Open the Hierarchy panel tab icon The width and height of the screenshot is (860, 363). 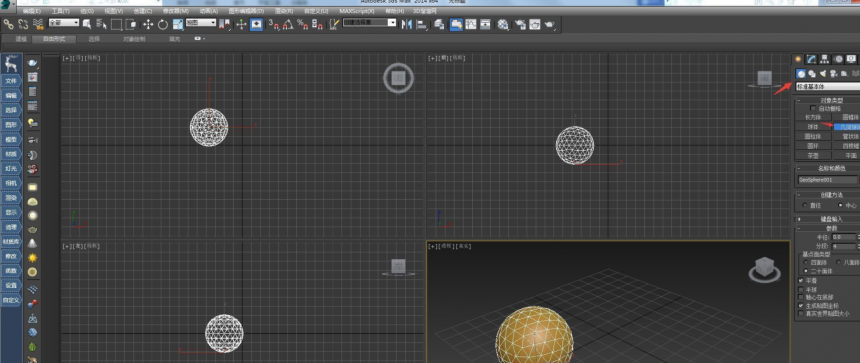(824, 59)
